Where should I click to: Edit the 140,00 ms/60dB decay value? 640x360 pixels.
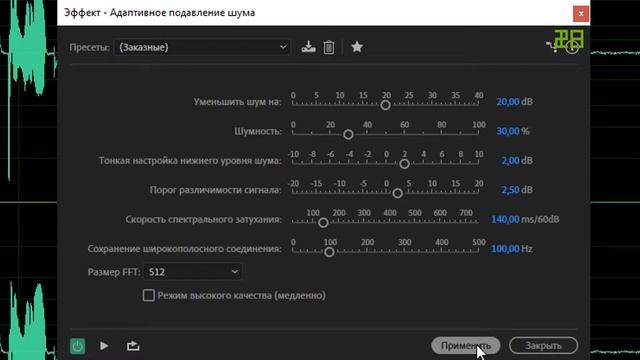point(505,219)
